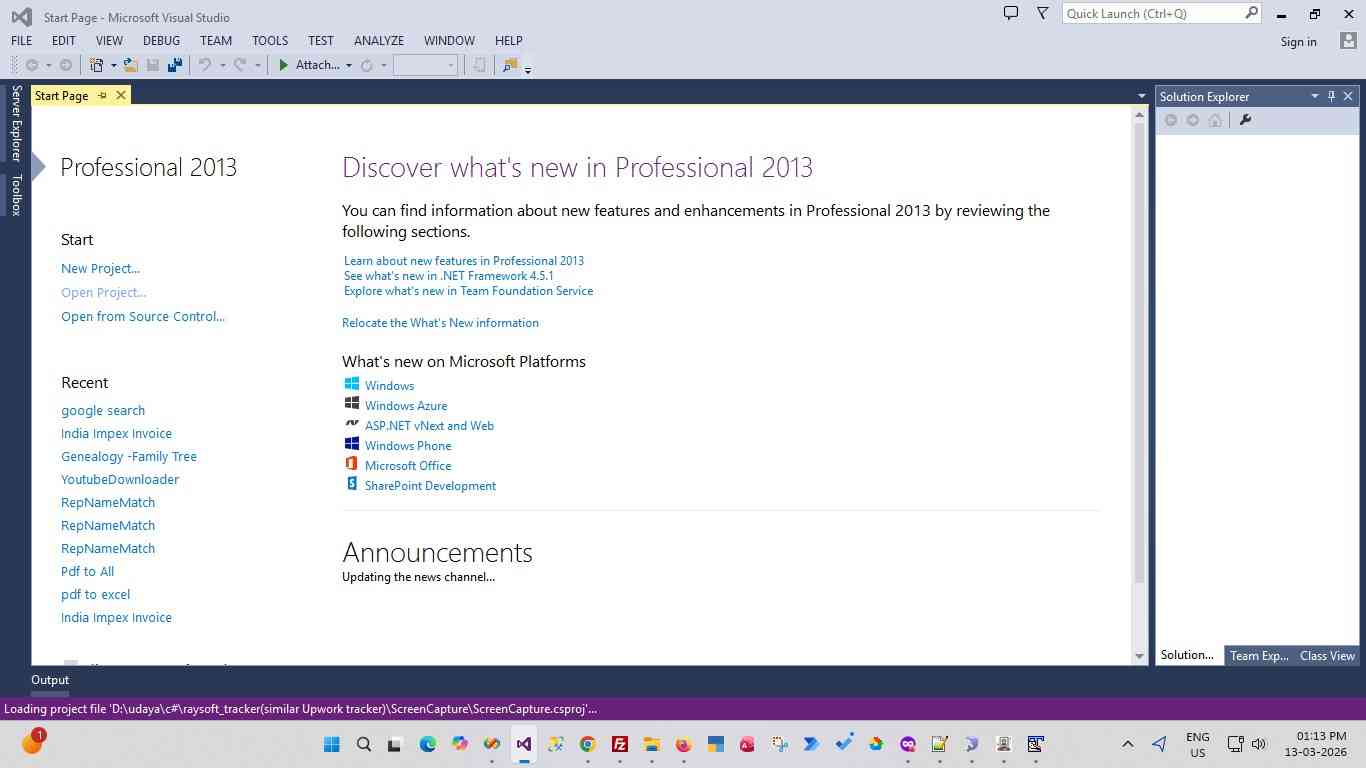This screenshot has height=768, width=1366.
Task: Click the Solution Explorer Properties wrench icon
Action: 1245,120
